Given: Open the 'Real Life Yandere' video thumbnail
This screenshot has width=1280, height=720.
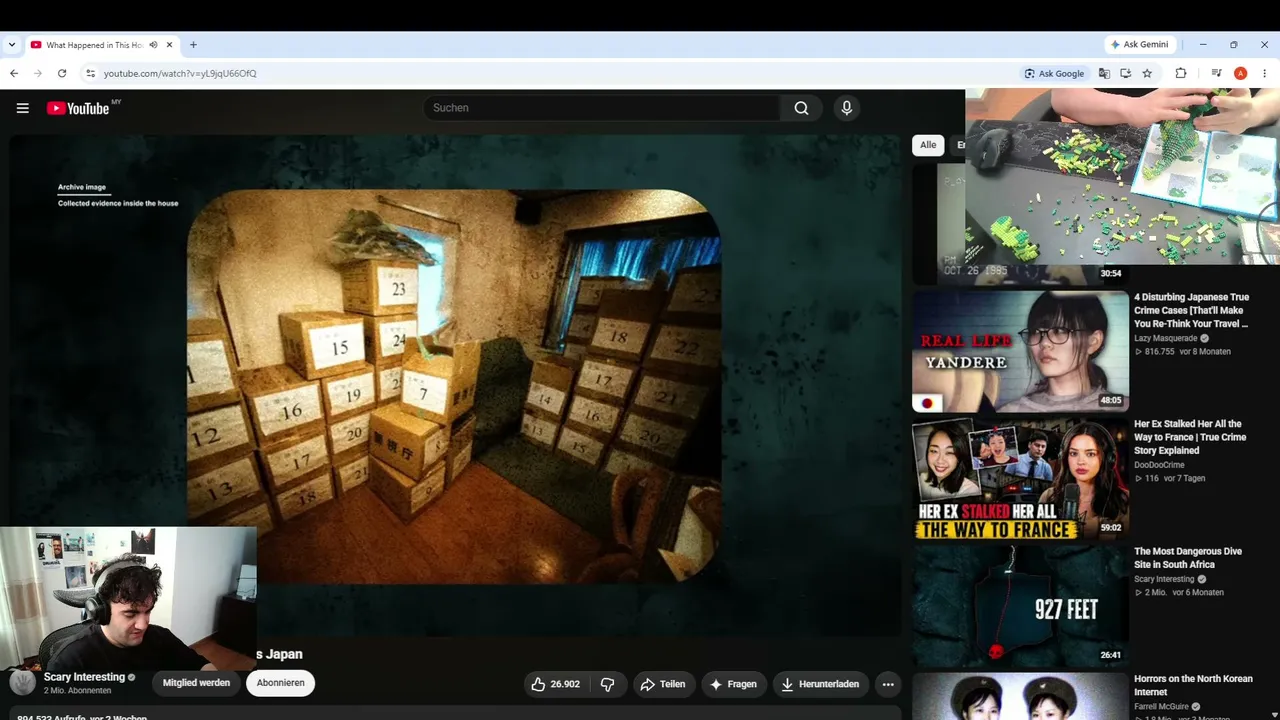Looking at the screenshot, I should pyautogui.click(x=1020, y=351).
